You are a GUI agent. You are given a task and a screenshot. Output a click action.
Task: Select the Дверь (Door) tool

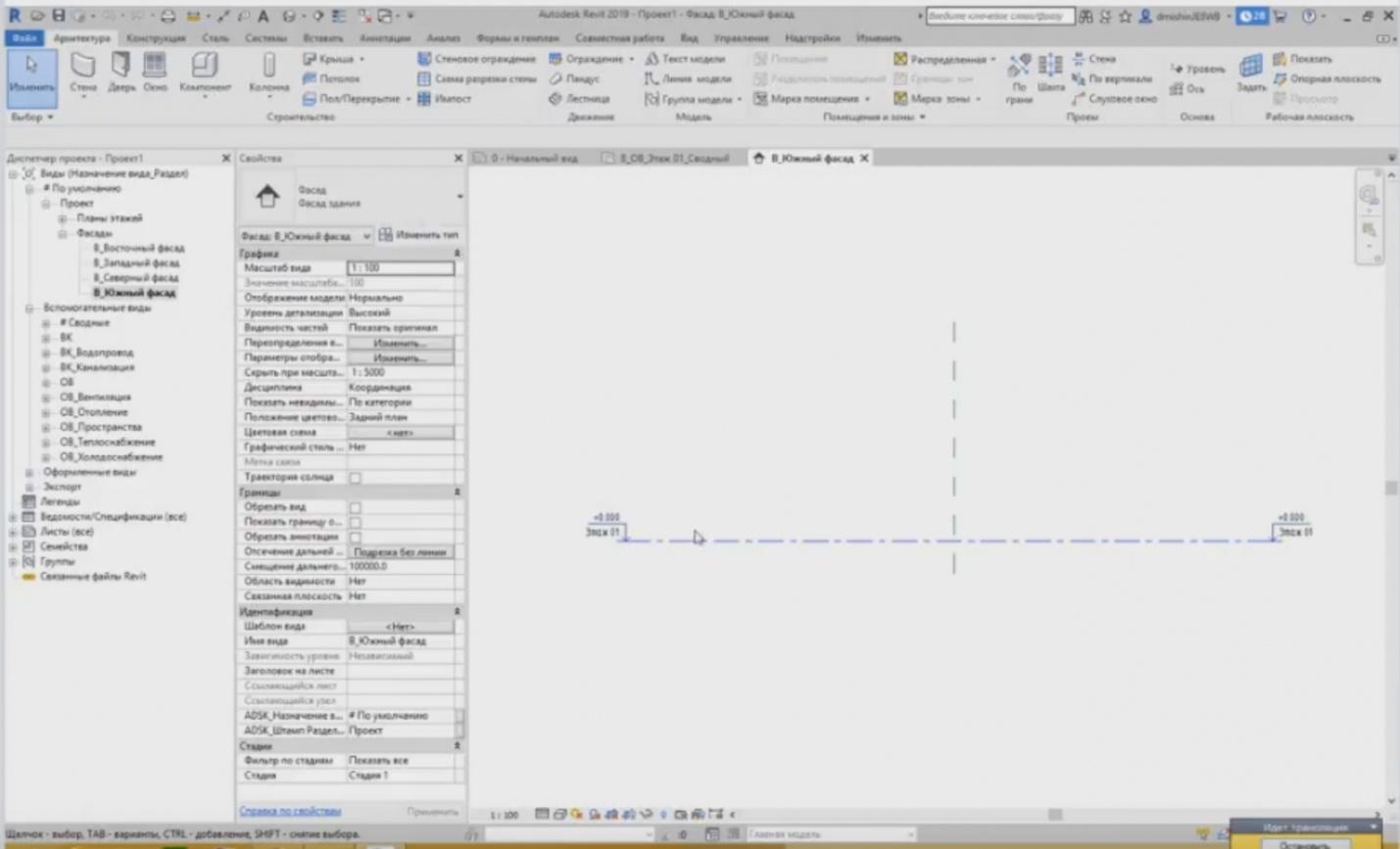coord(121,72)
